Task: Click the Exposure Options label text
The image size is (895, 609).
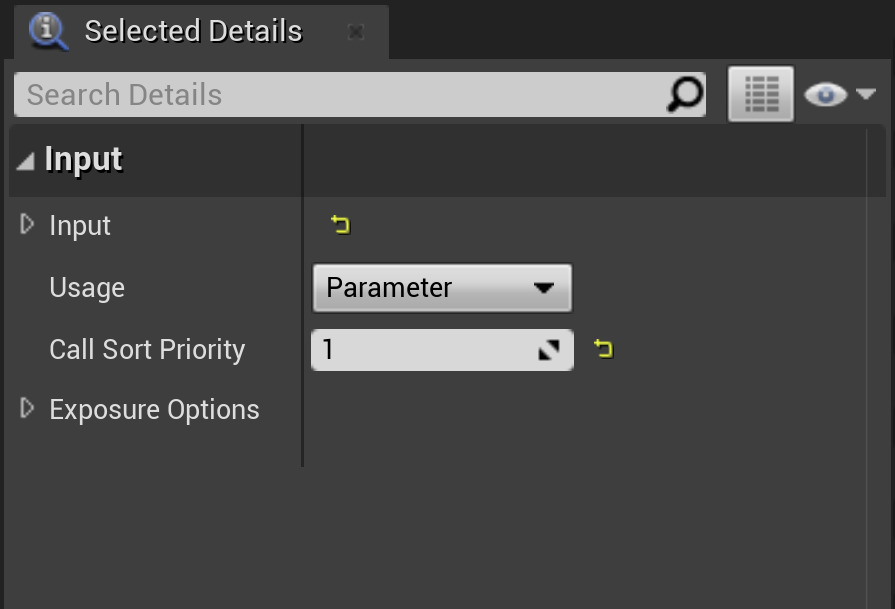Action: tap(154, 410)
